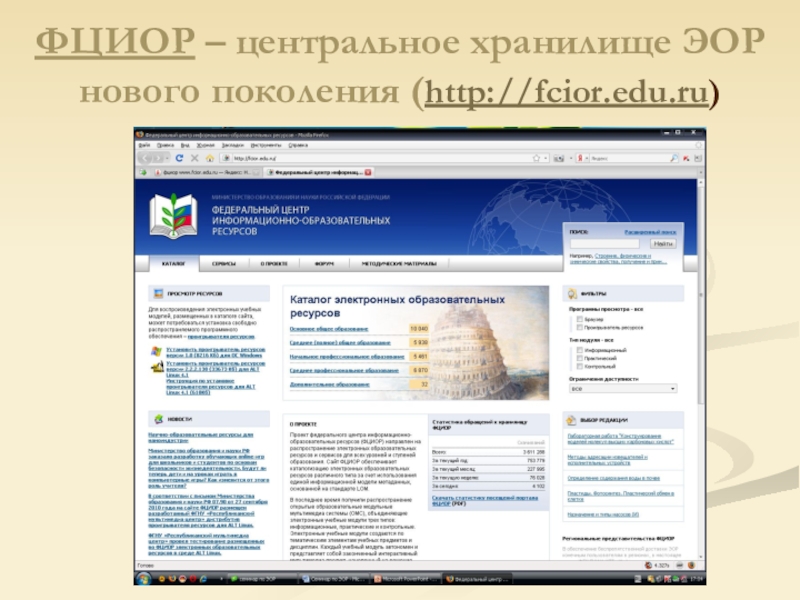Open the Основное общее образование catalog link

[329, 329]
